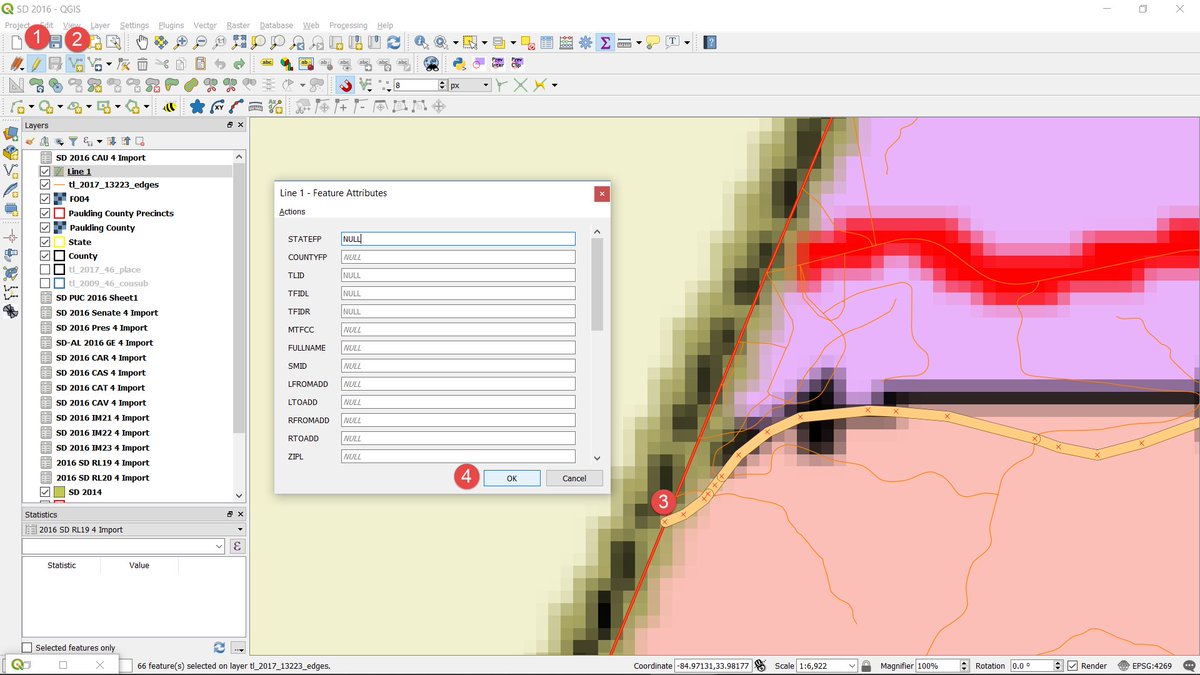The height and width of the screenshot is (675, 1200).
Task: Click the undo arrow icon
Action: (220, 64)
